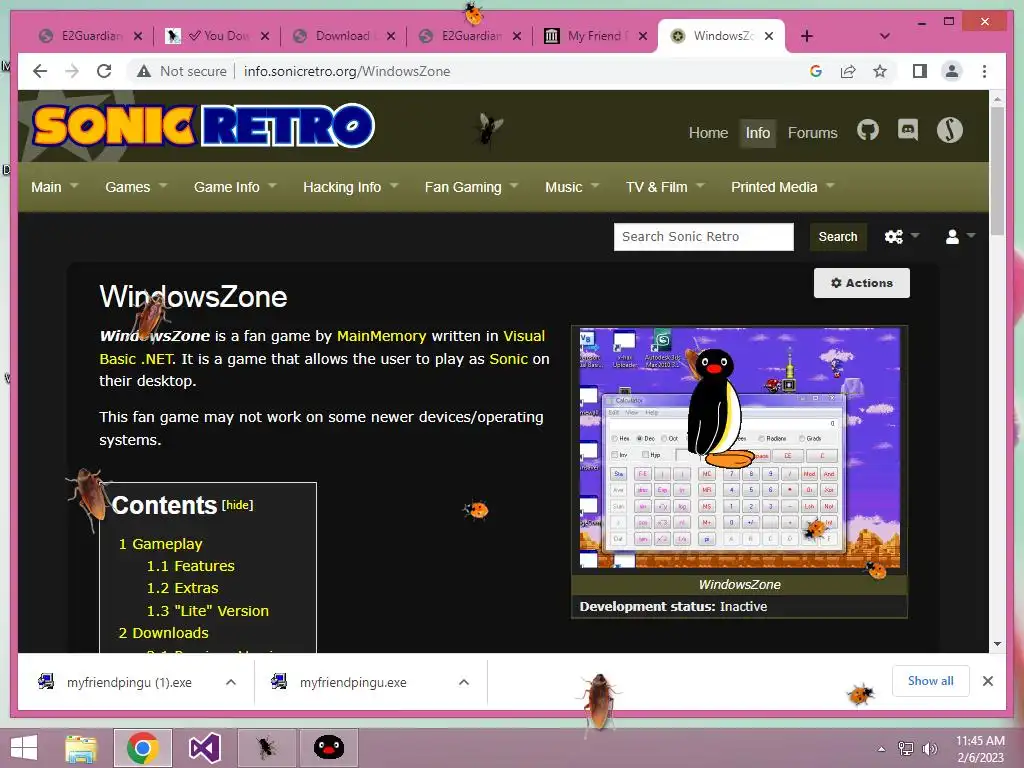Open Sonic Retro Discord icon

[908, 131]
